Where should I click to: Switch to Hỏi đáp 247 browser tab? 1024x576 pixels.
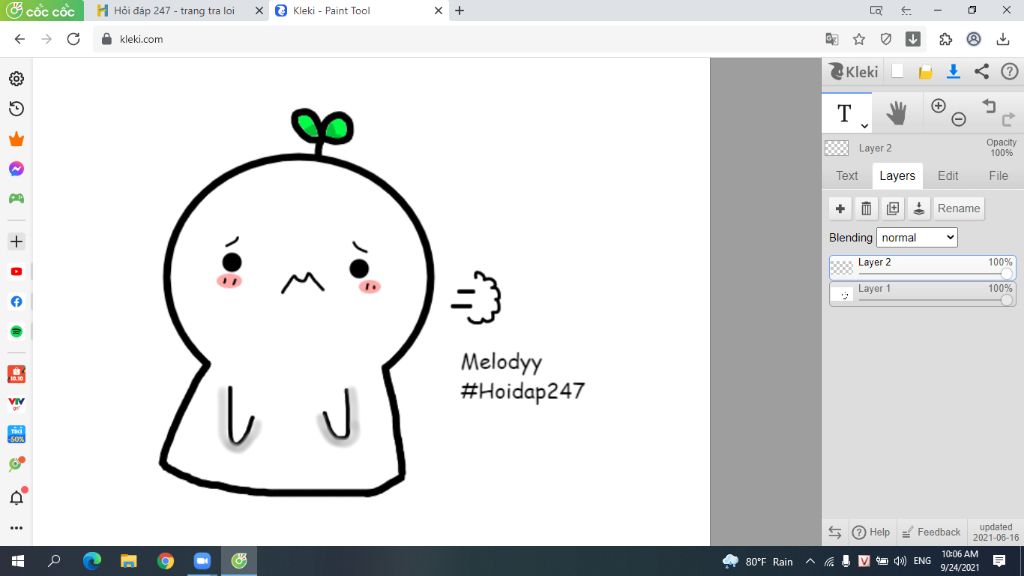pyautogui.click(x=173, y=10)
